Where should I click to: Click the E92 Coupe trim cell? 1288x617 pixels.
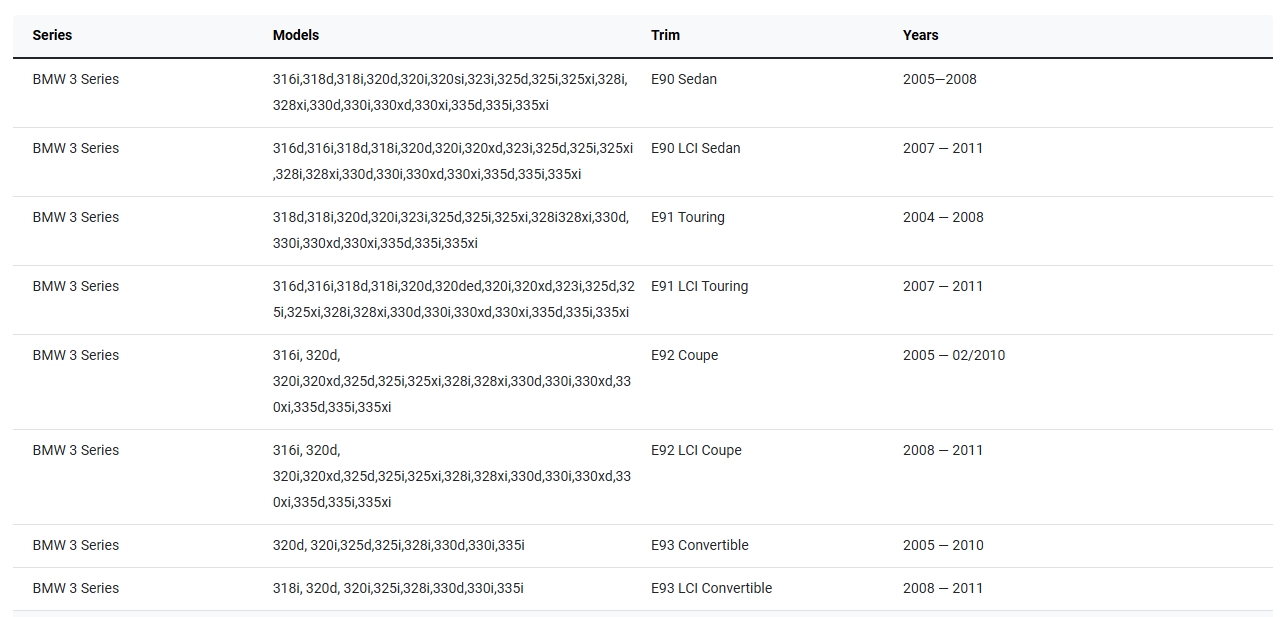684,355
